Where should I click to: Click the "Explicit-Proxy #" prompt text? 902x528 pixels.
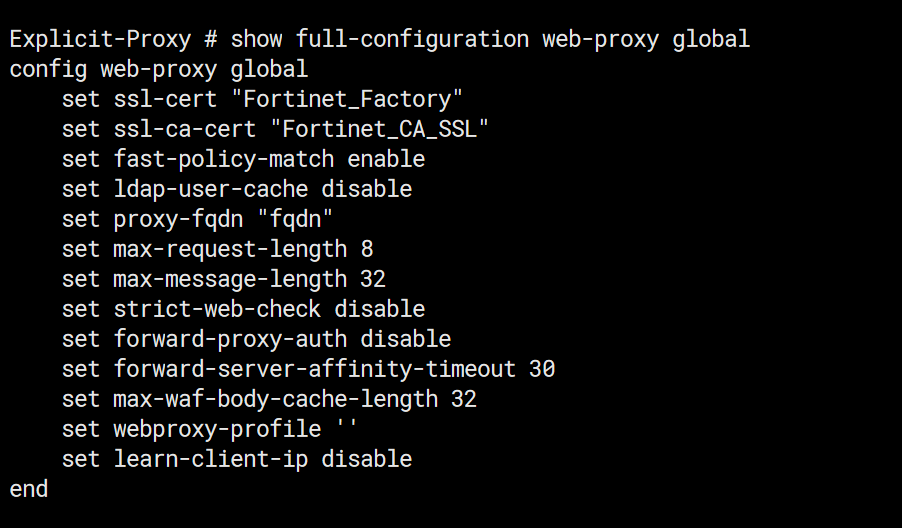click(114, 40)
